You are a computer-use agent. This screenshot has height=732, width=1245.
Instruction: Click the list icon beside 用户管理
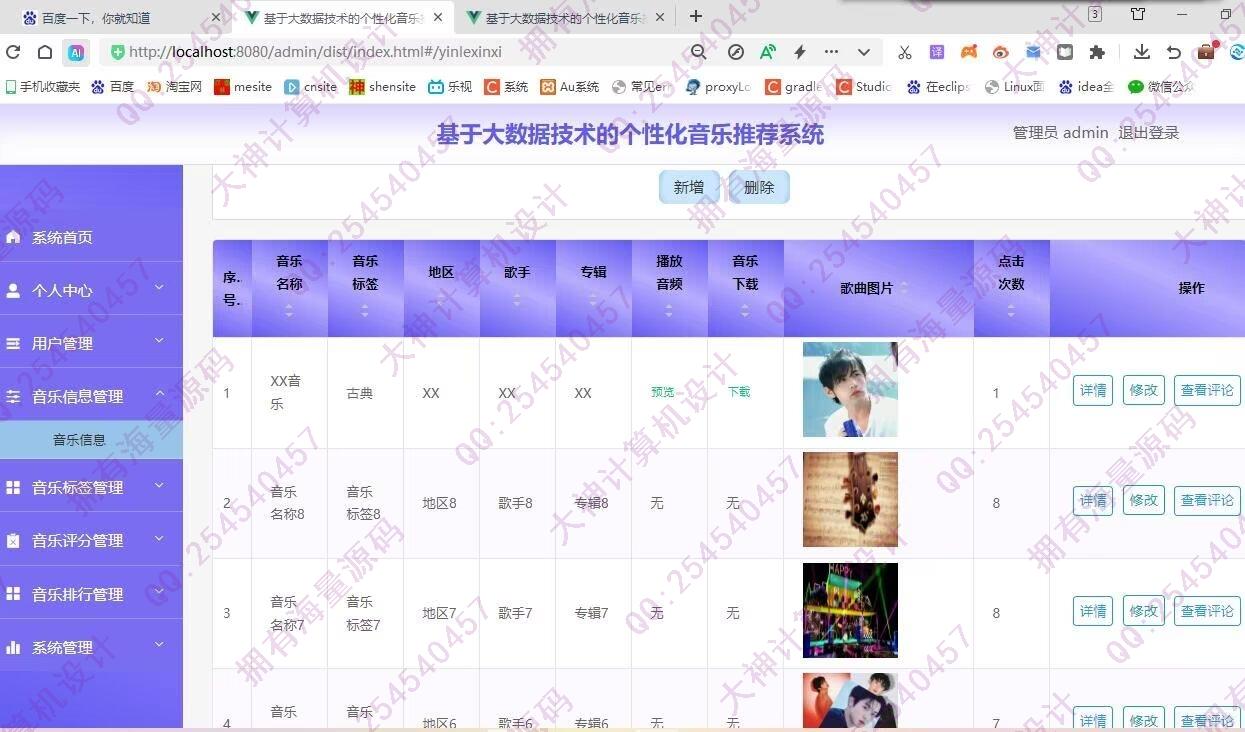pyautogui.click(x=13, y=343)
